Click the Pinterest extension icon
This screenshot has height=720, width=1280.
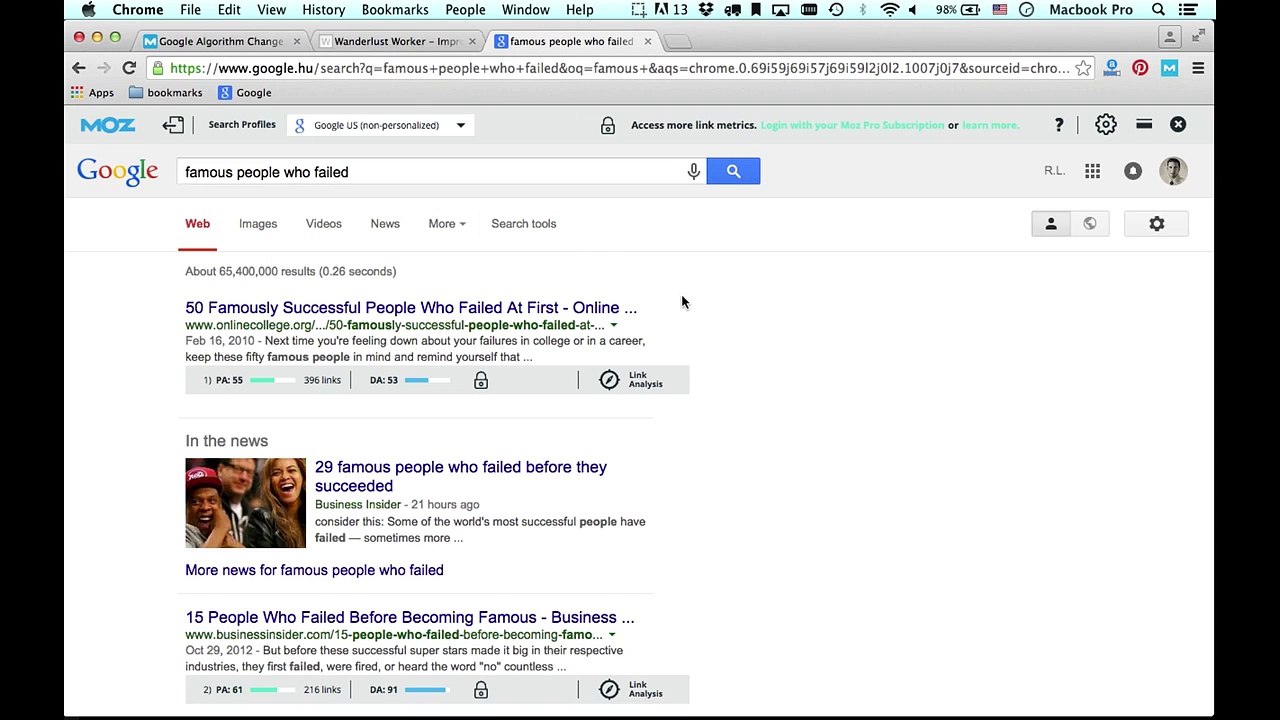pyautogui.click(x=1140, y=68)
